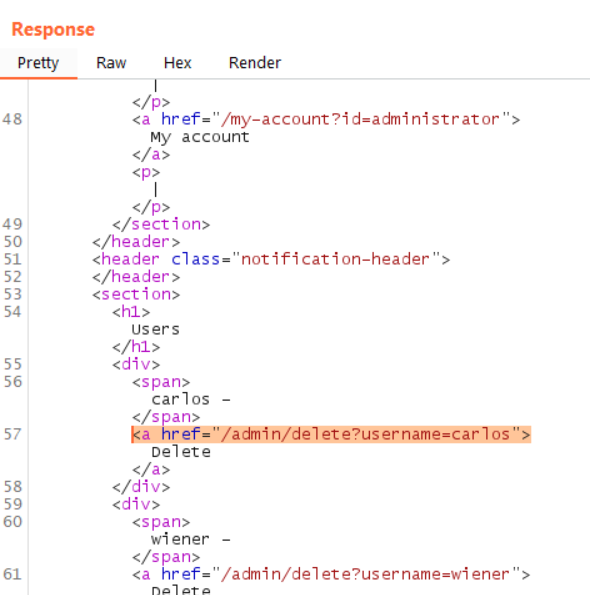Click the notification-header class line

click(271, 260)
